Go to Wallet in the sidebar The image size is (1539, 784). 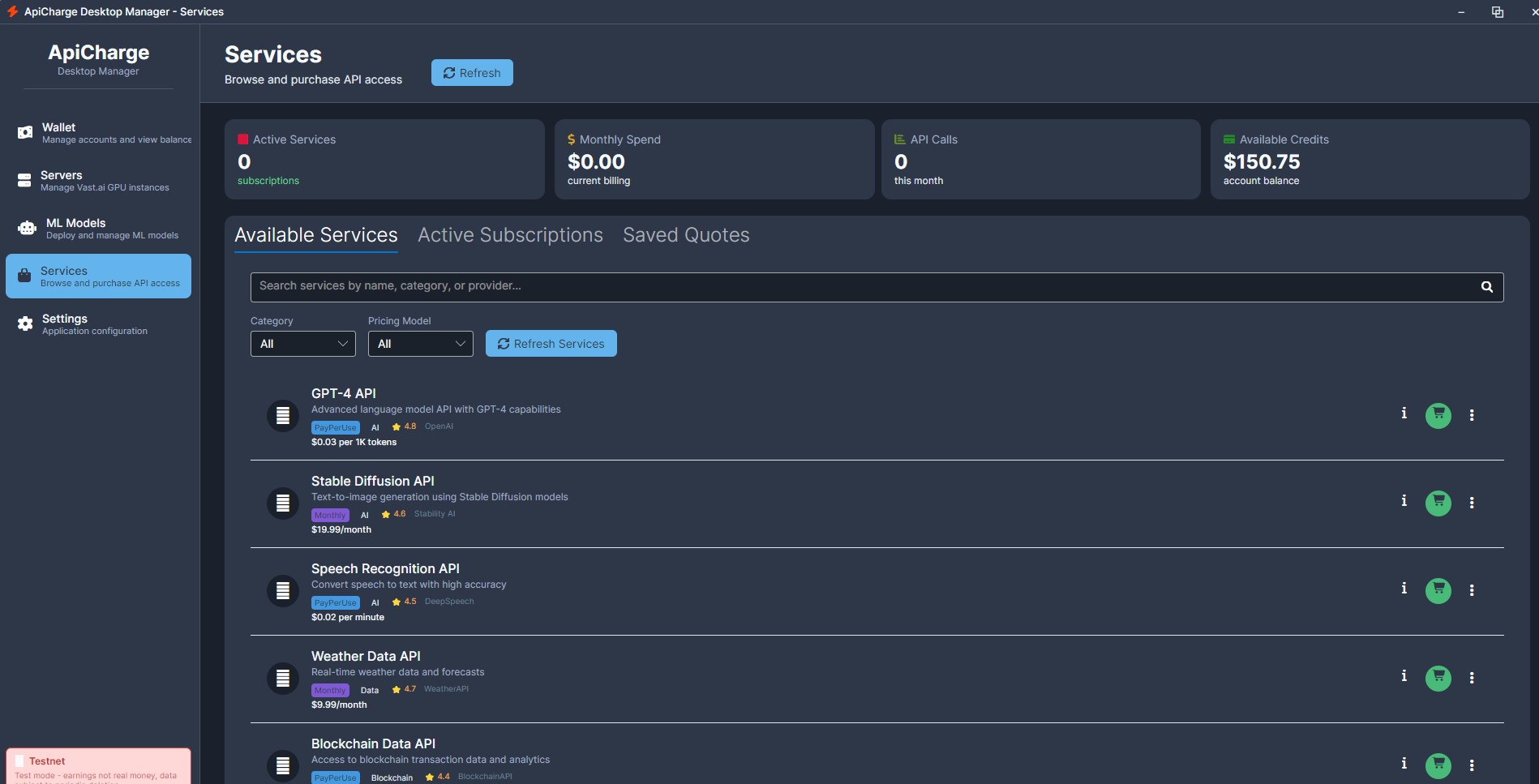[x=99, y=133]
